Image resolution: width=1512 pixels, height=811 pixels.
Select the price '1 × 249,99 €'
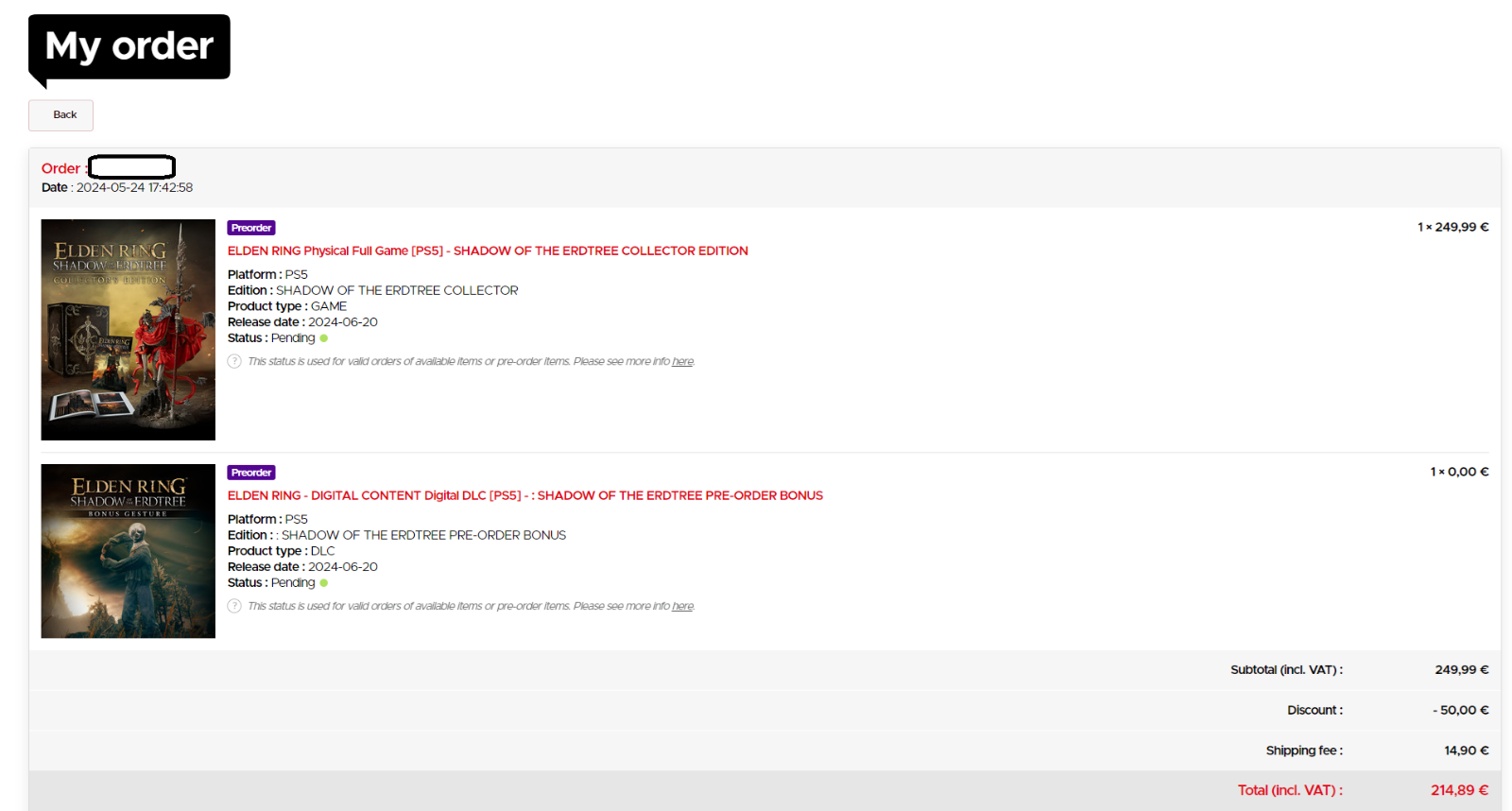(x=1452, y=227)
